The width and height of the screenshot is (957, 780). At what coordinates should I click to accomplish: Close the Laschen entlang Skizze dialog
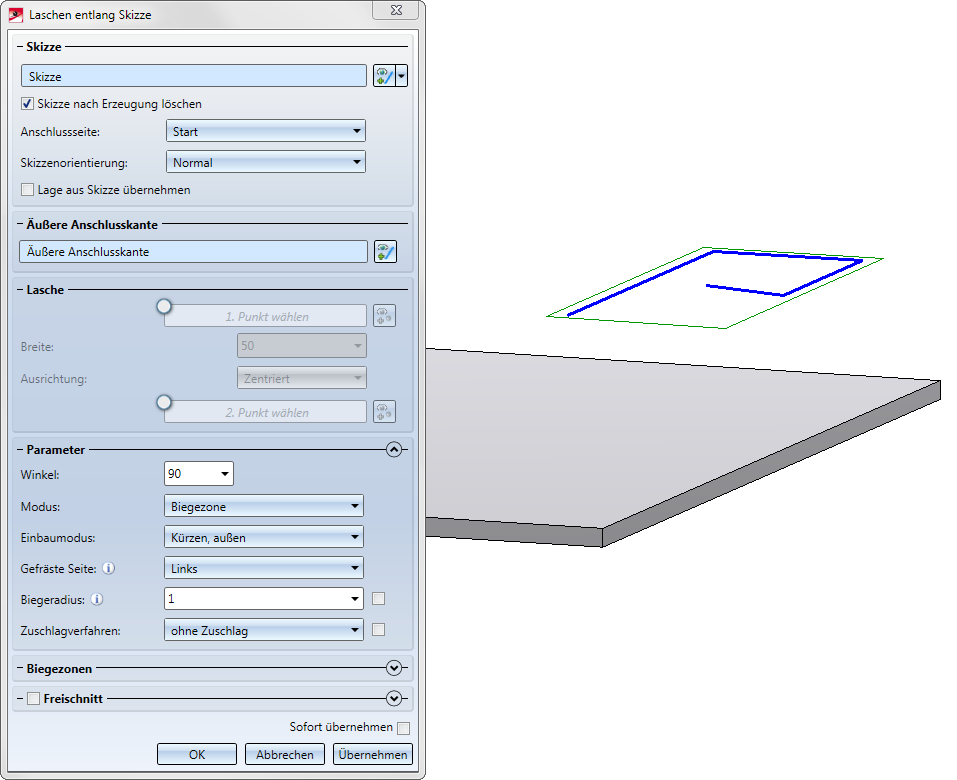pyautogui.click(x=395, y=10)
